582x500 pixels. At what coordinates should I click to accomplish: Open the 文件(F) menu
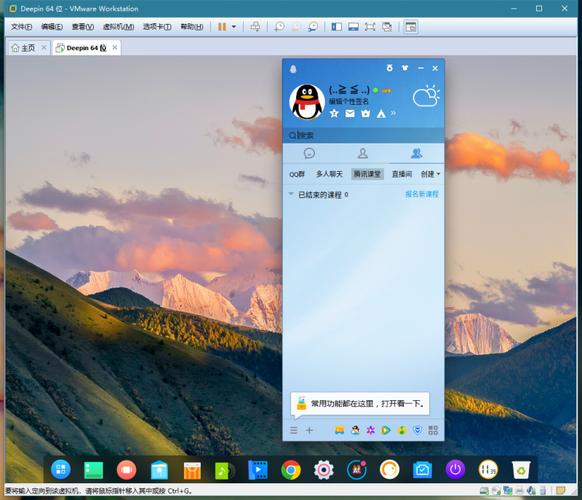[21, 27]
